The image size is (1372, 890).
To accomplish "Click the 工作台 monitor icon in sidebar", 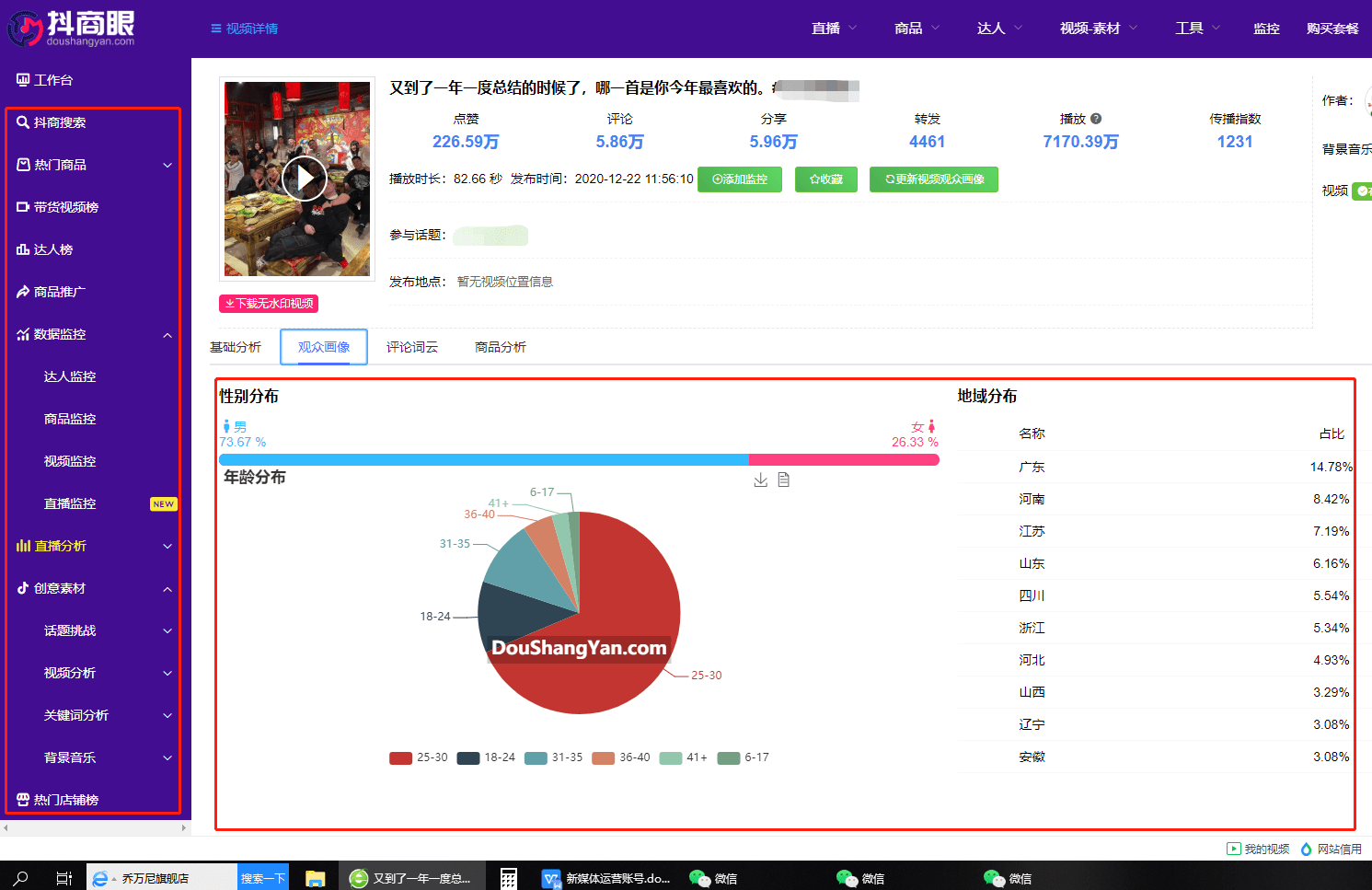I will point(23,80).
